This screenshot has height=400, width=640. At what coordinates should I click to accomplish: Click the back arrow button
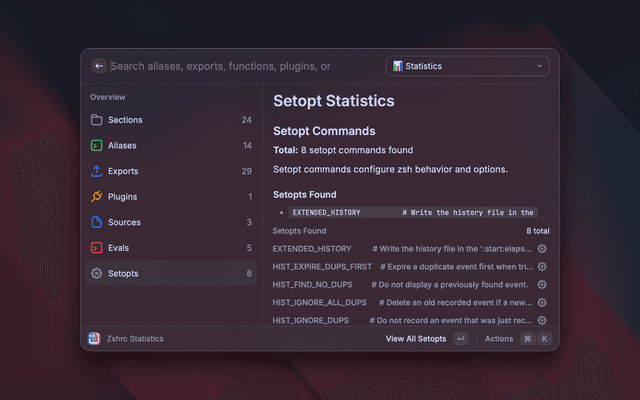click(x=98, y=66)
